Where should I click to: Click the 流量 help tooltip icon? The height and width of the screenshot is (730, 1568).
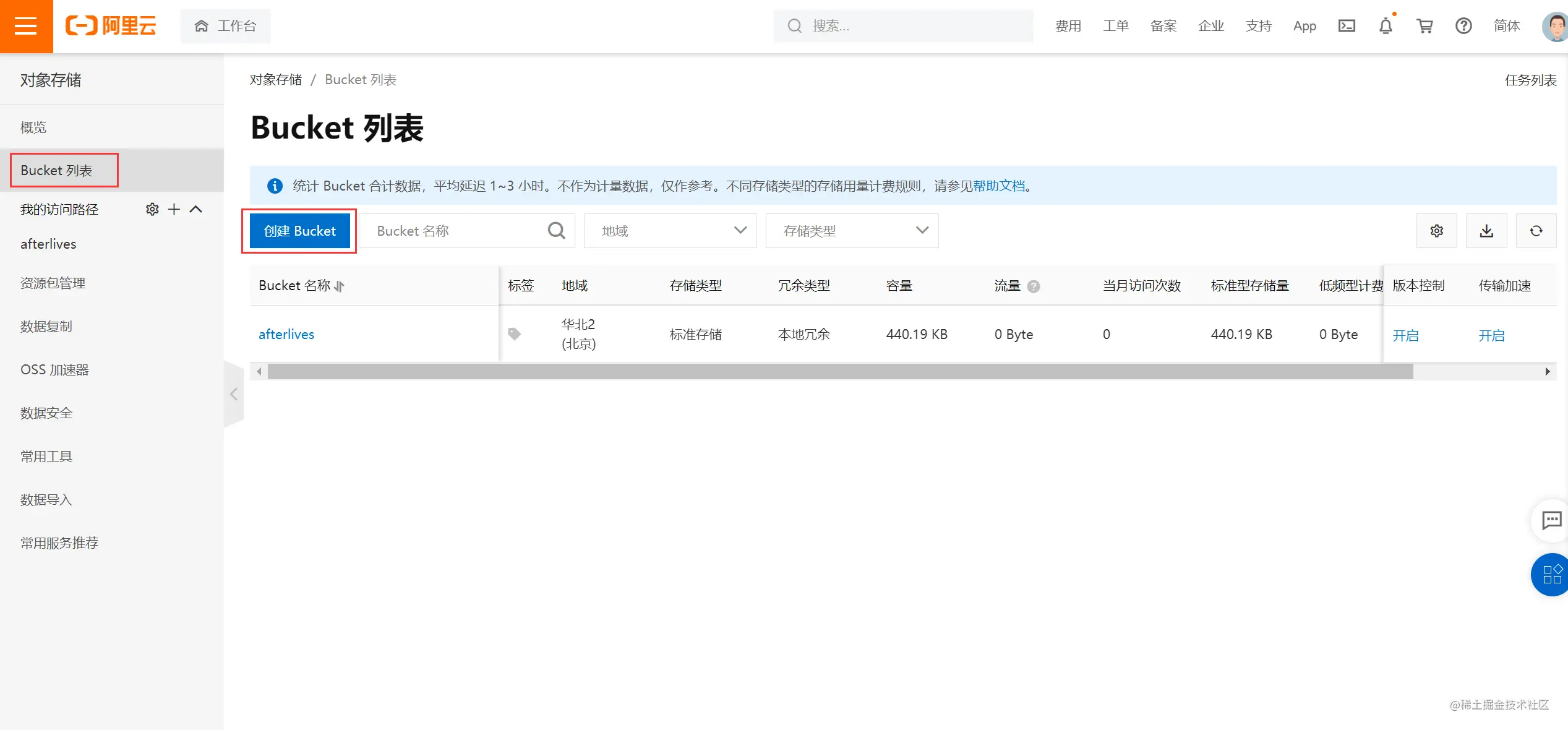[1034, 286]
